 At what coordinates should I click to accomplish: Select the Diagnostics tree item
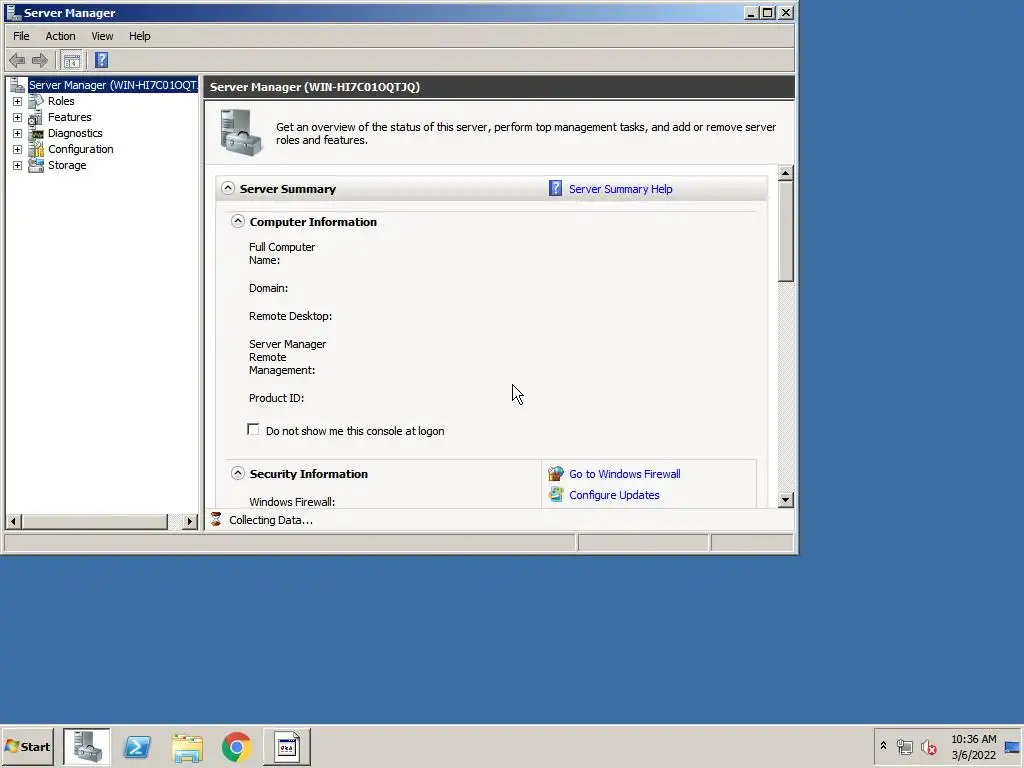75,133
